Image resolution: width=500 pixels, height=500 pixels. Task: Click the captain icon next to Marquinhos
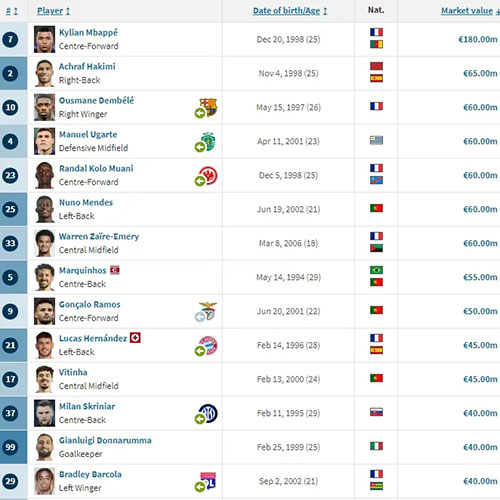click(x=115, y=270)
